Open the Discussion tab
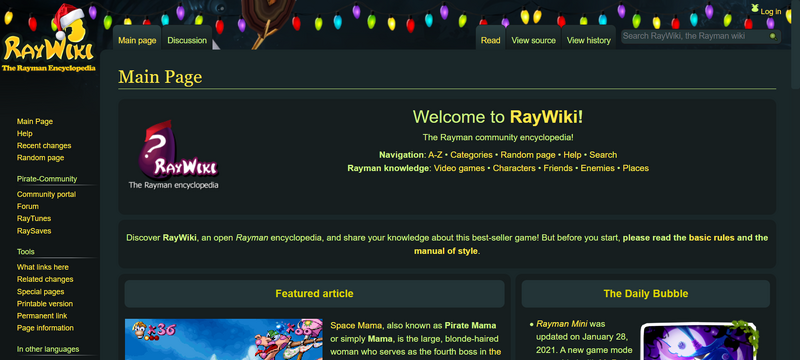Image resolution: width=800 pixels, height=360 pixels. 187,40
